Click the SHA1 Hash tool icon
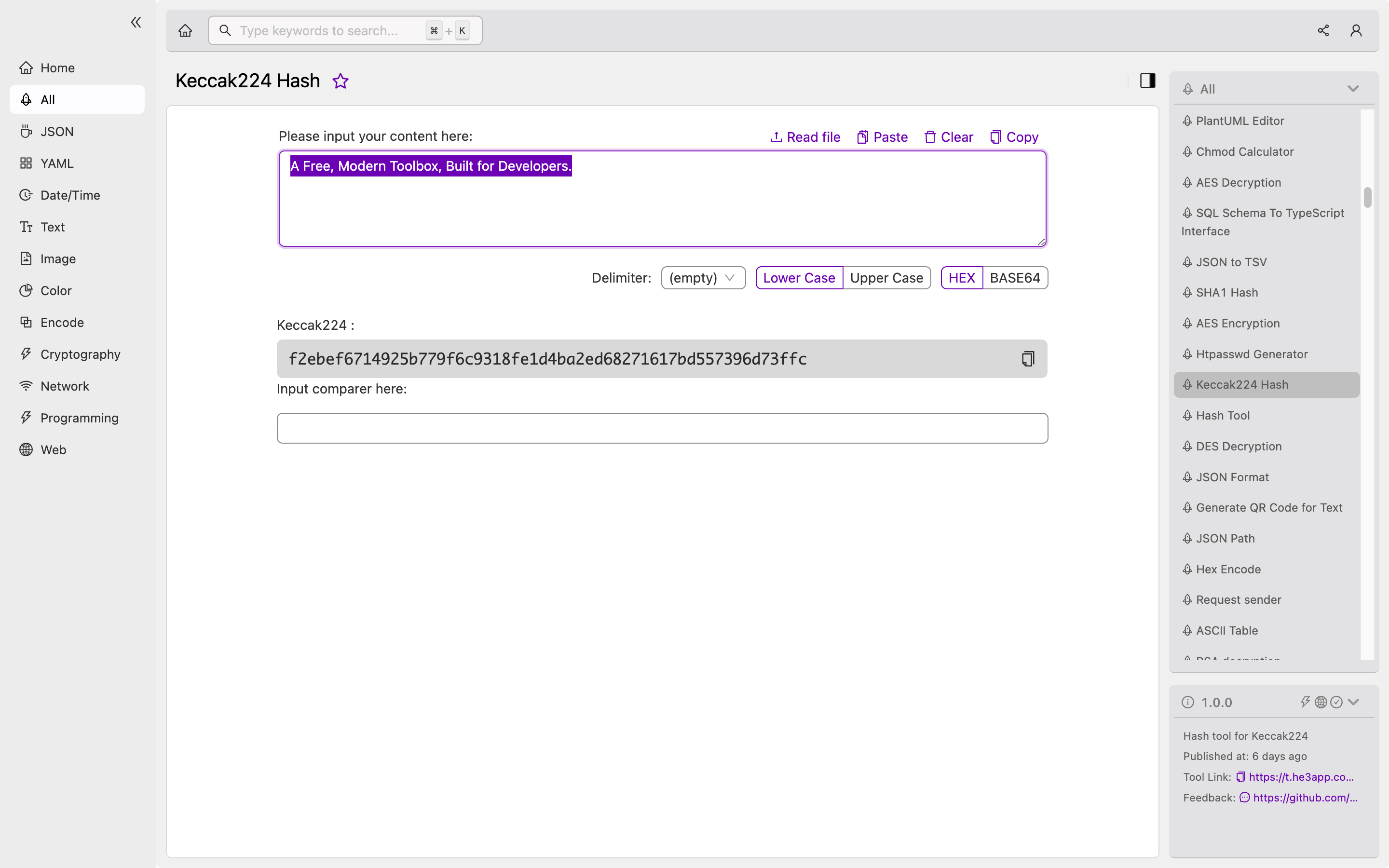The width and height of the screenshot is (1389, 868). coord(1188,292)
